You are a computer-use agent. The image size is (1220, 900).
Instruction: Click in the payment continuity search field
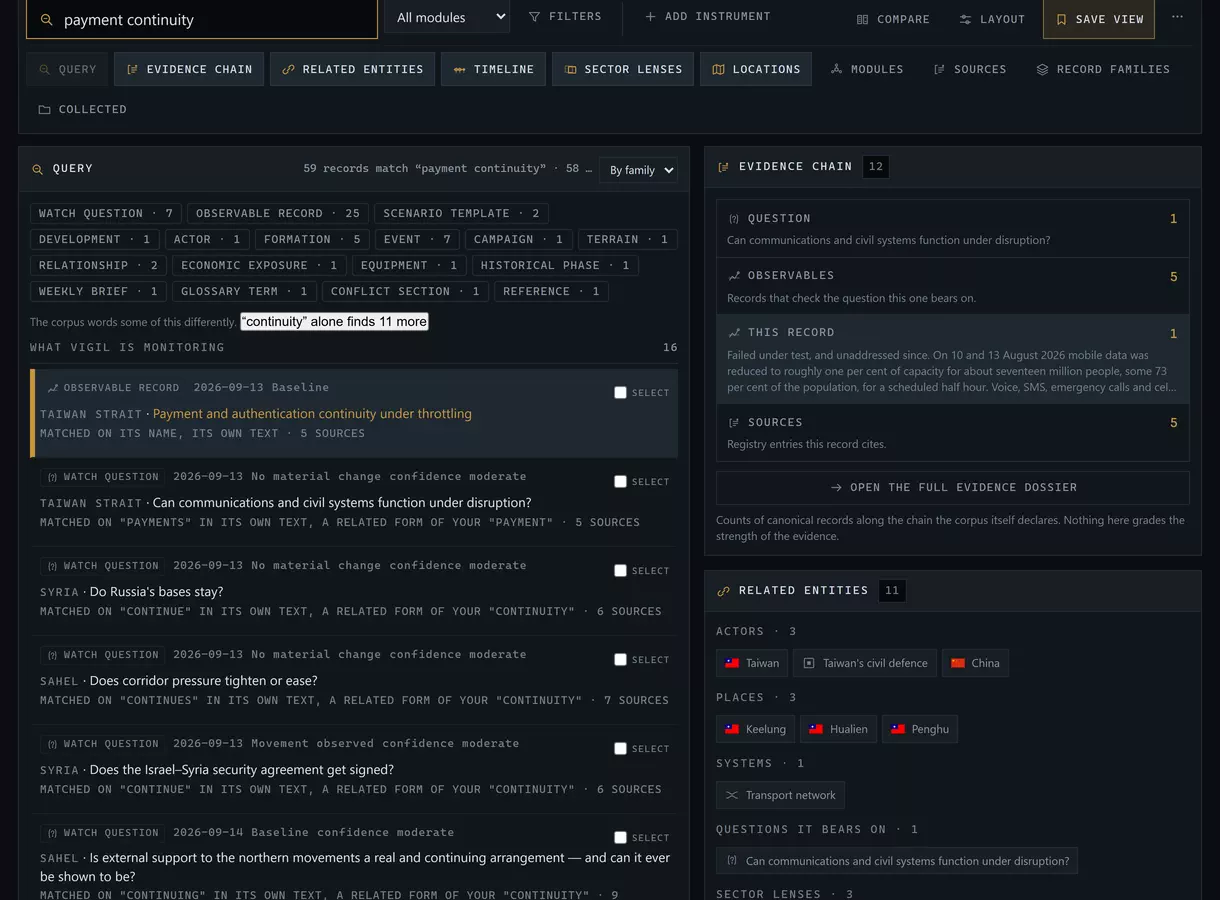coord(202,19)
